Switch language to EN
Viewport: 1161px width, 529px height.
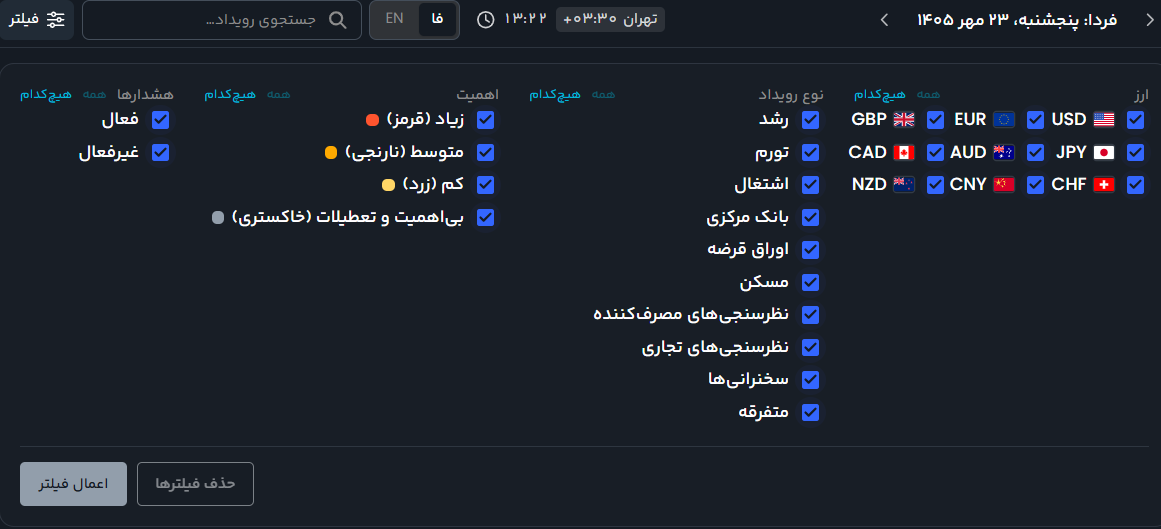pos(395,19)
